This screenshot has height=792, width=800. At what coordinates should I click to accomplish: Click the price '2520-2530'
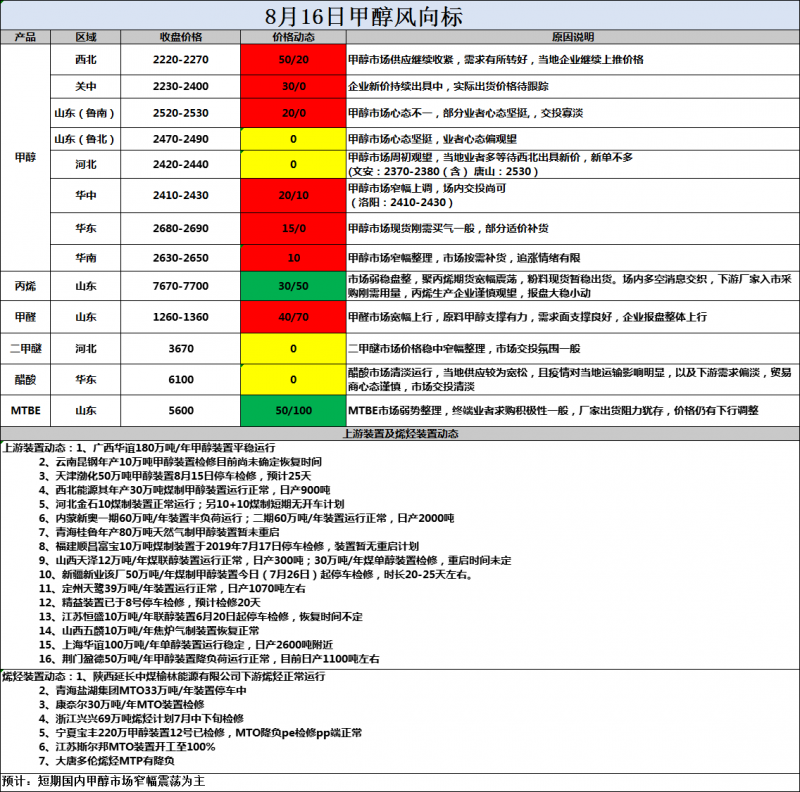pos(181,113)
